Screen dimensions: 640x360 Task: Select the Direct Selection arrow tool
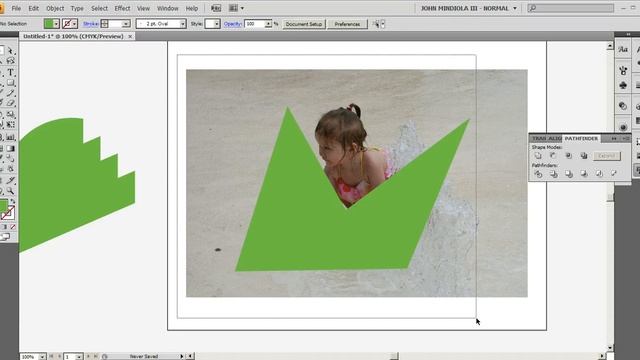11,51
